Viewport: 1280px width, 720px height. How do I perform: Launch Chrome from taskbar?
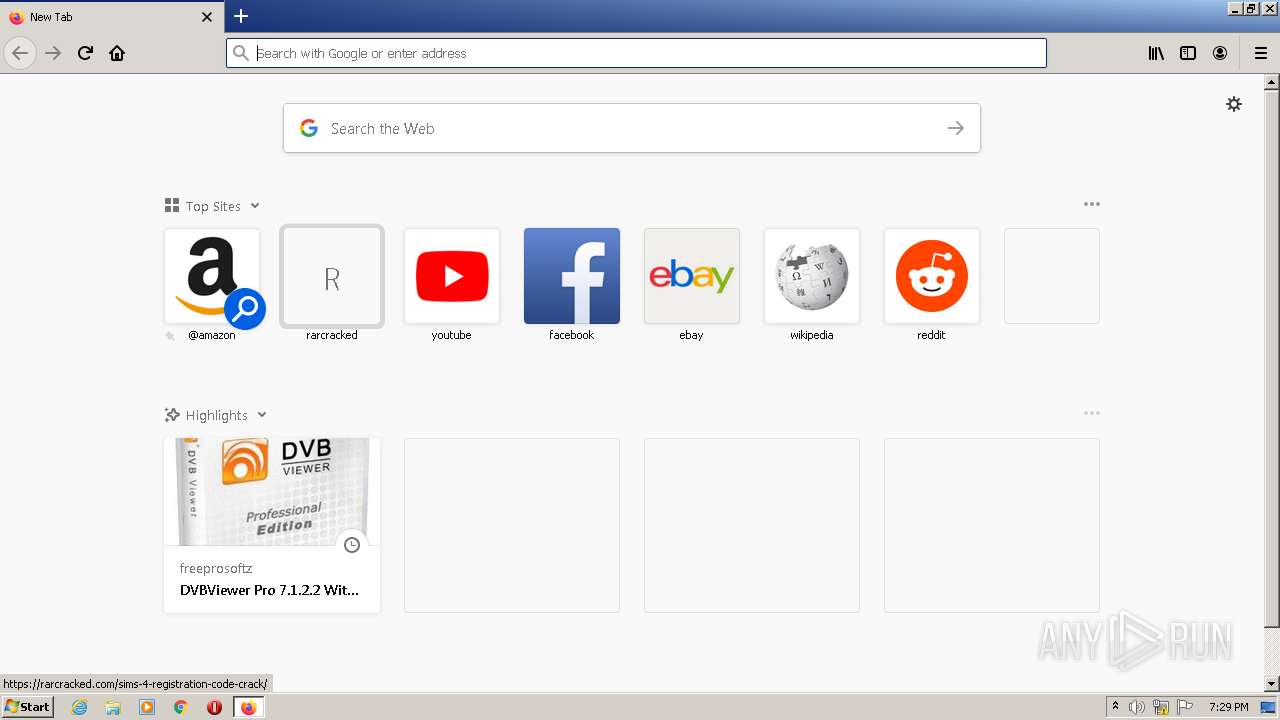coord(181,707)
